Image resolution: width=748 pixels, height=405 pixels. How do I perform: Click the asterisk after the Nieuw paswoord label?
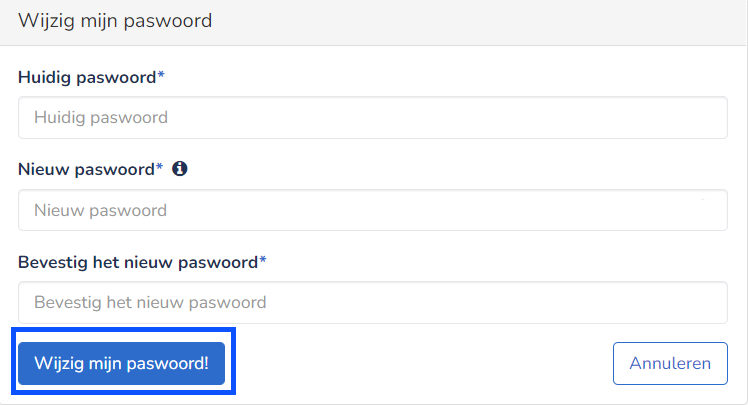point(159,167)
